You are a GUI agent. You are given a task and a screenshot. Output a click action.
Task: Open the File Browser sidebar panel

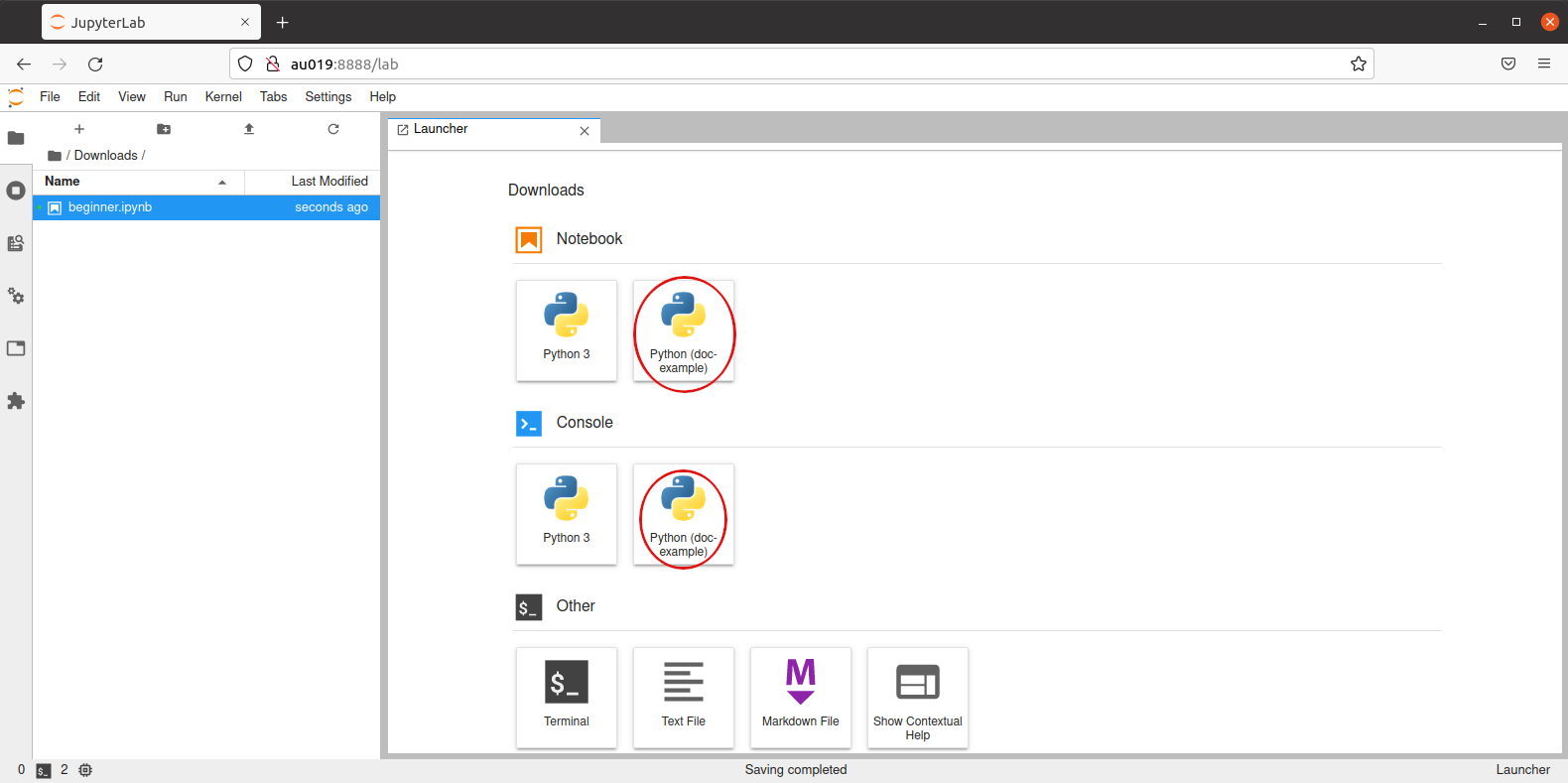pos(16,138)
